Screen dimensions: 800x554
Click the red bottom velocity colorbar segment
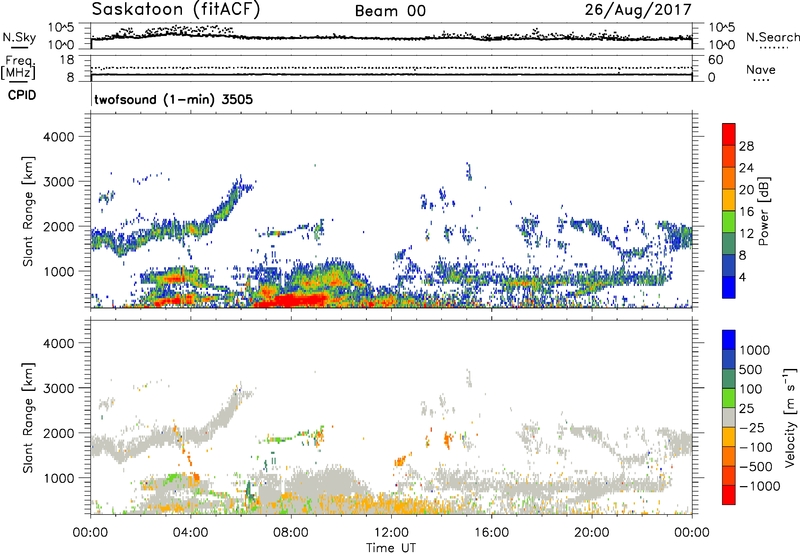[x=729, y=495]
